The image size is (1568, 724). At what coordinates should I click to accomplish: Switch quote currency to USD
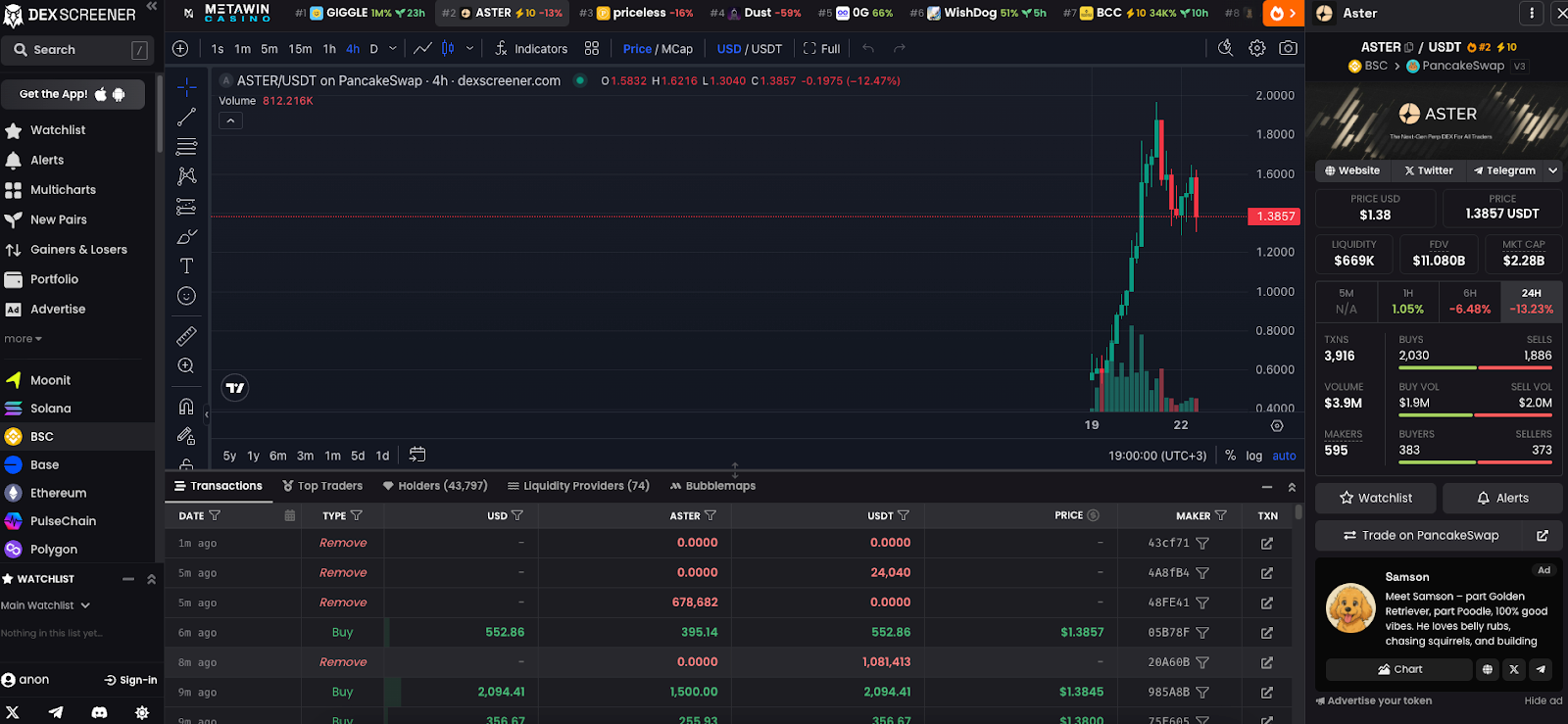(x=729, y=49)
